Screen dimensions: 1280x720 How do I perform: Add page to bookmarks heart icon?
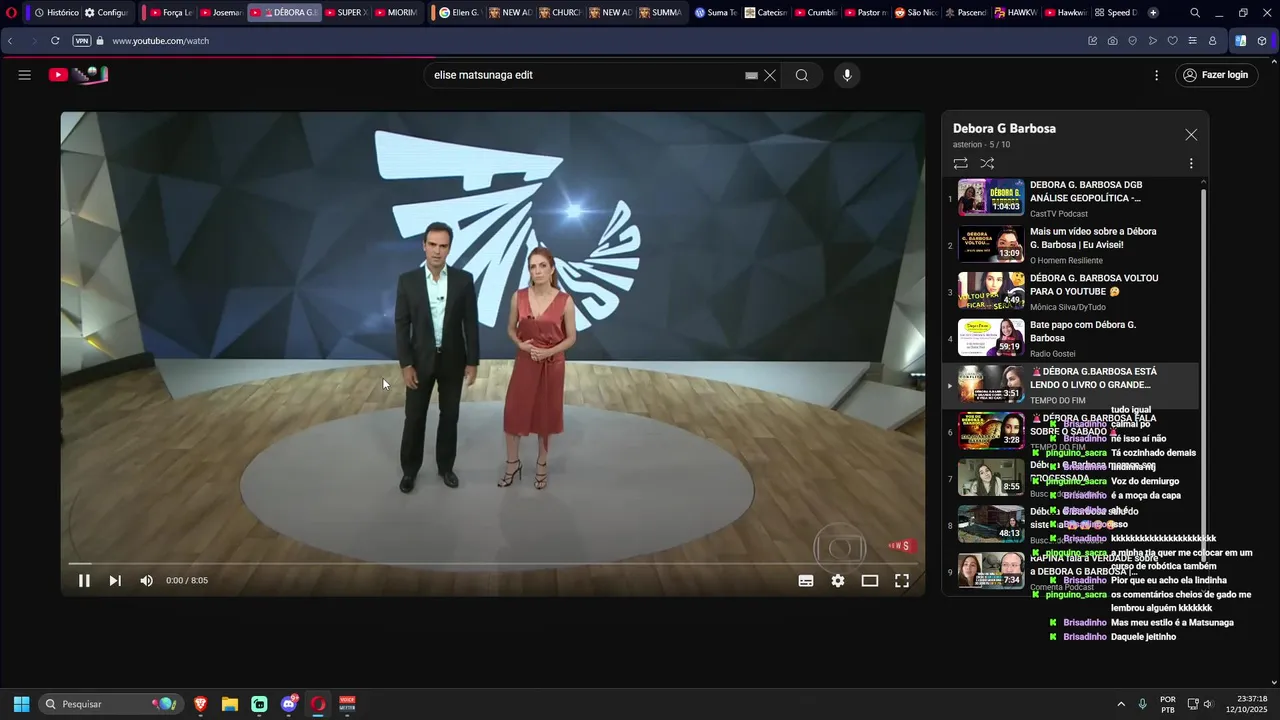point(1173,41)
